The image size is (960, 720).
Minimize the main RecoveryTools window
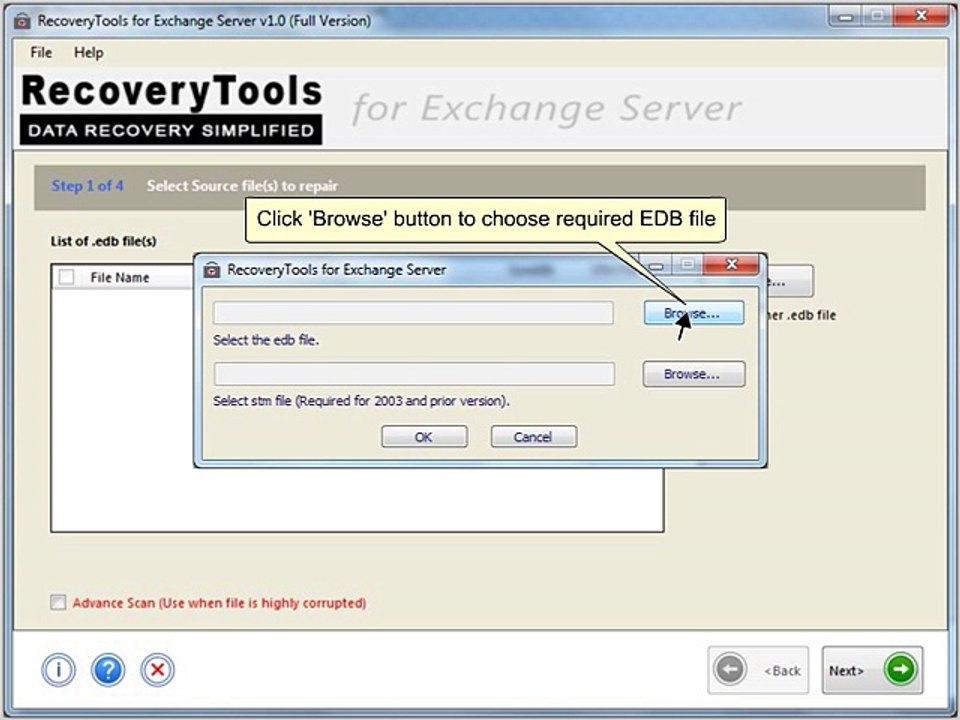[x=846, y=17]
